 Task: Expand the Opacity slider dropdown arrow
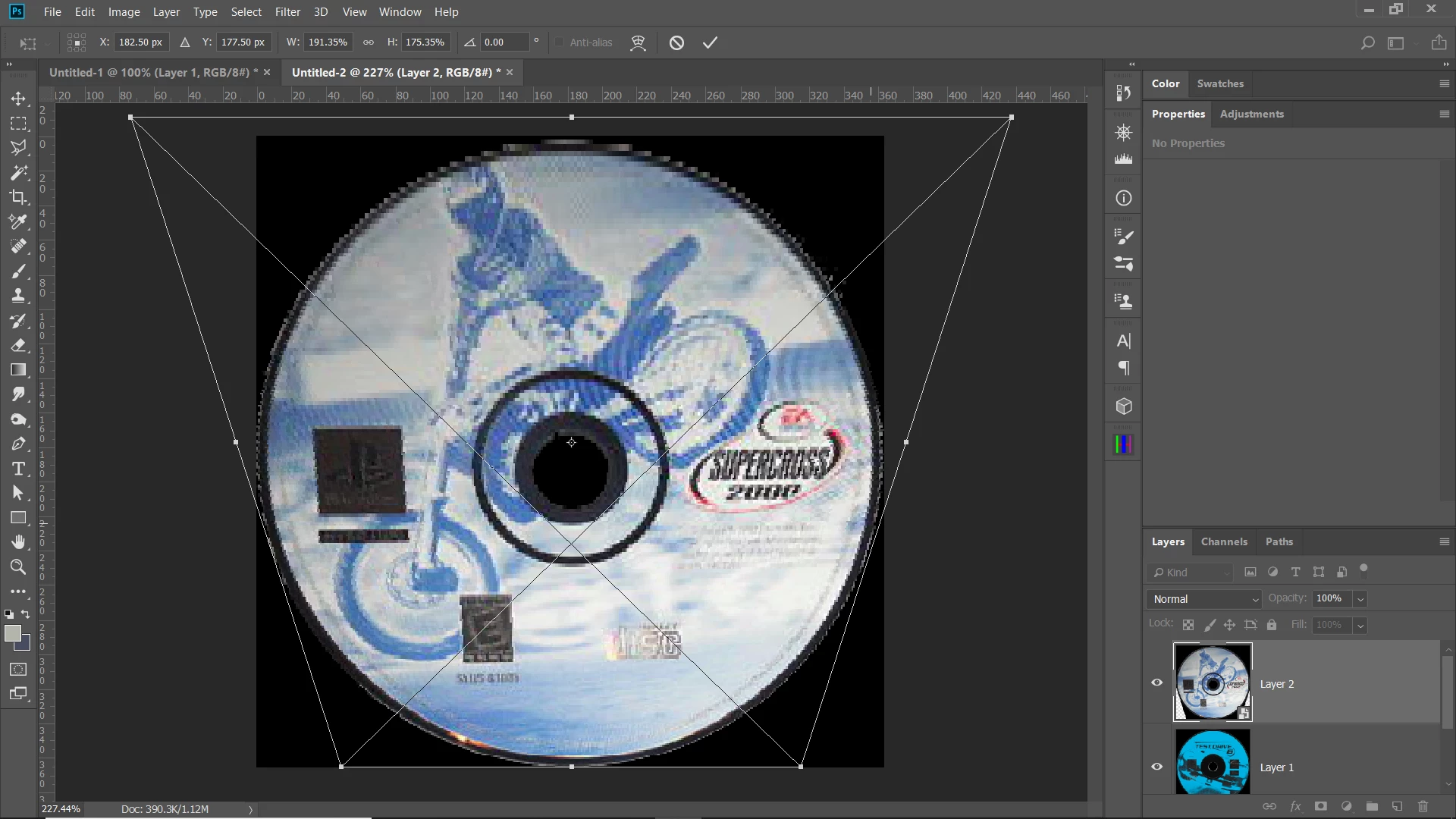click(1360, 599)
